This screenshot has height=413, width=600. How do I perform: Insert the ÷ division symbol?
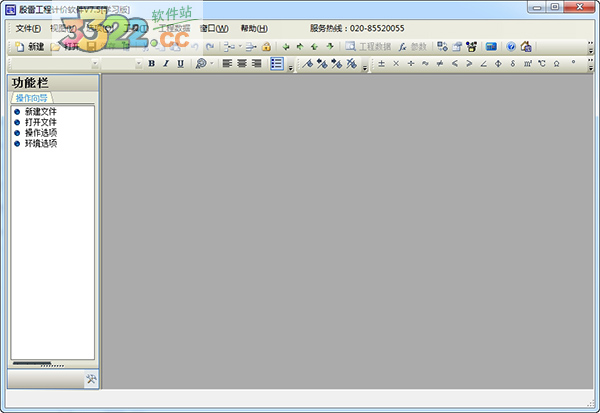point(411,64)
